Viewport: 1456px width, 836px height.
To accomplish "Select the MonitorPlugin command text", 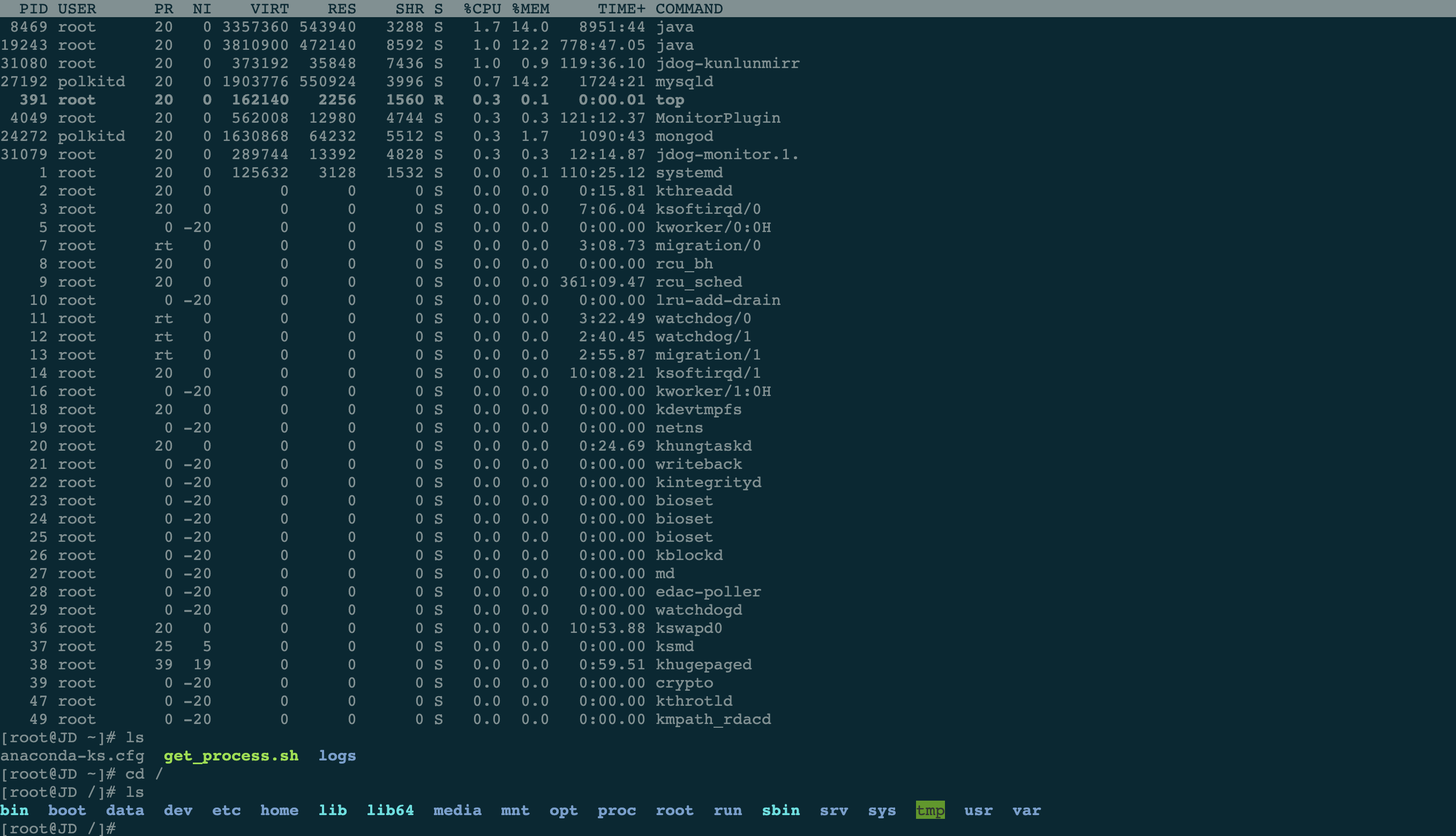I will [x=717, y=118].
